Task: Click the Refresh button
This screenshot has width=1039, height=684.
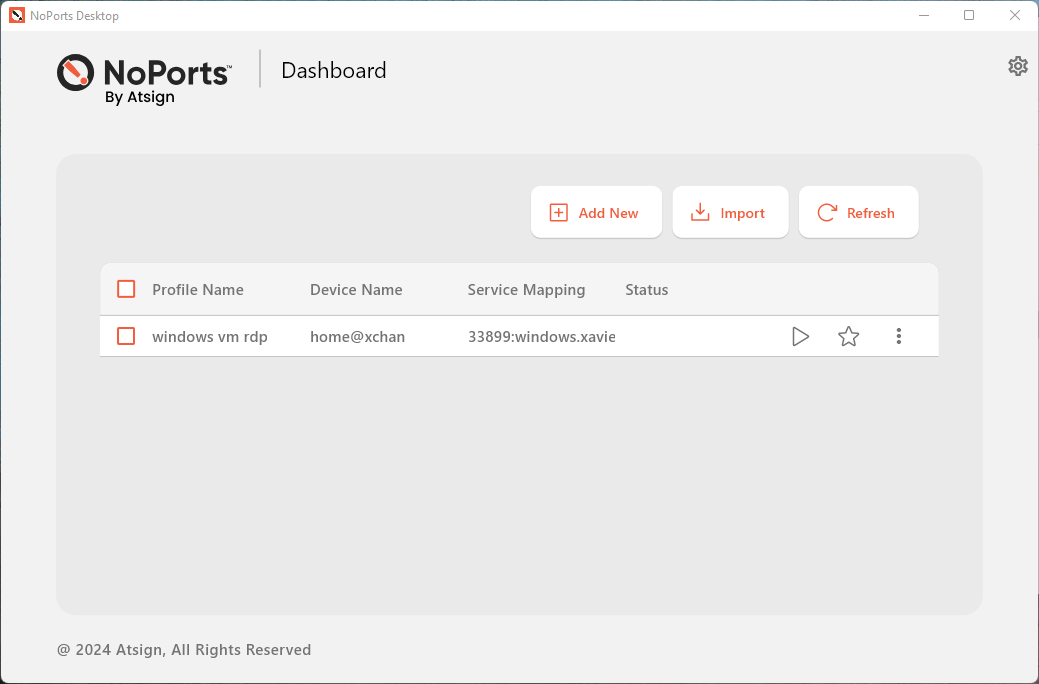Action: pos(859,212)
